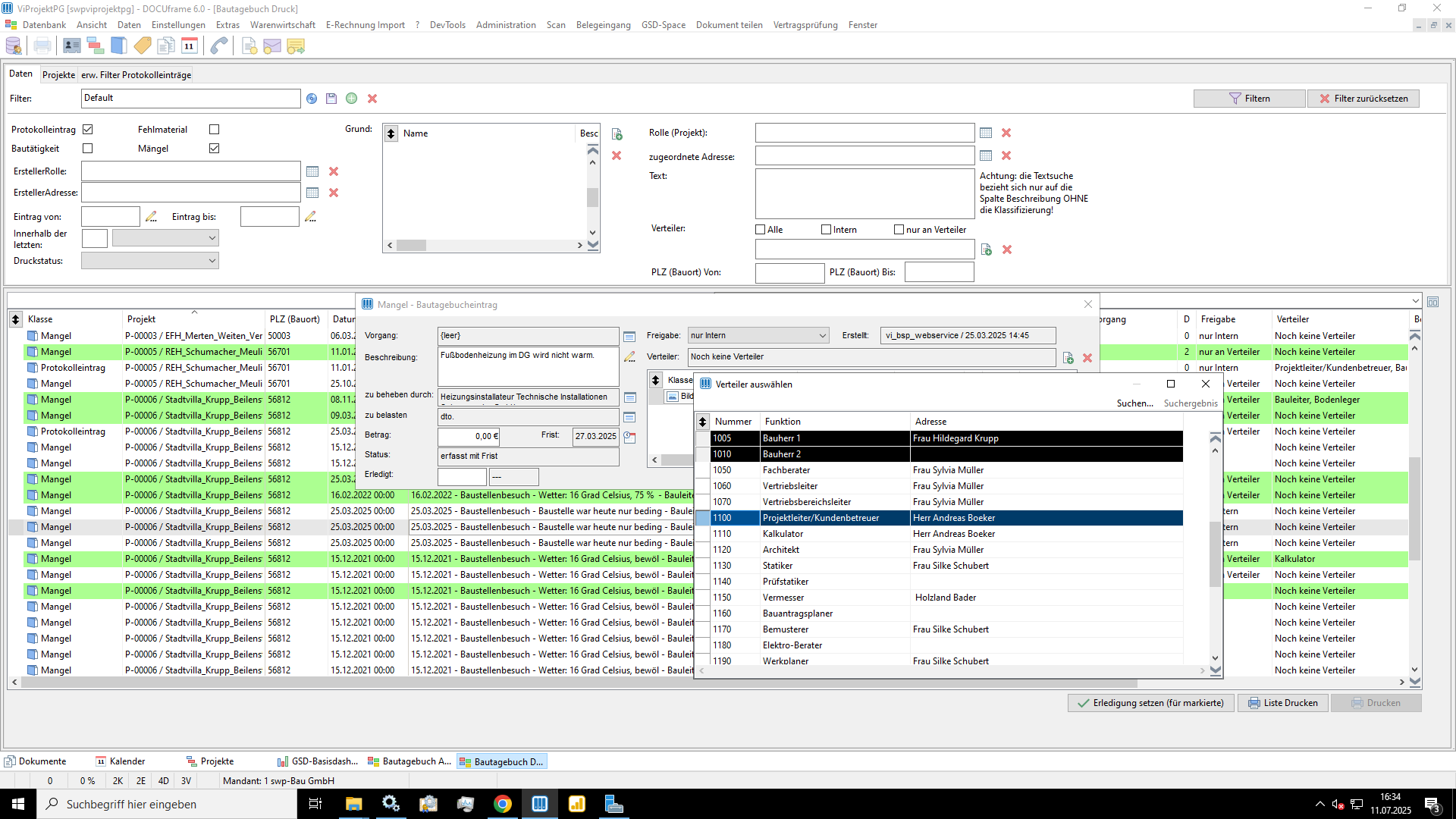Open the blue folder toolbar icon
Image resolution: width=1456 pixels, height=819 pixels.
[119, 46]
